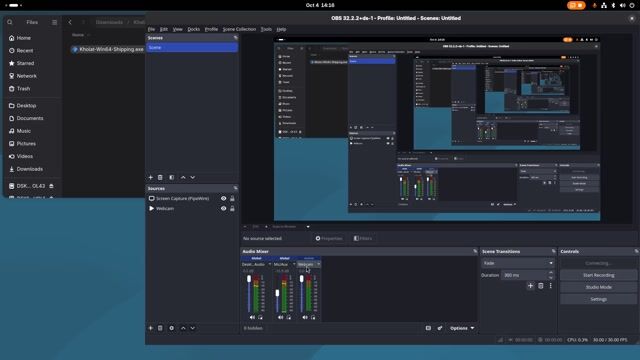Remove scene transition using trash icon
640x360 pixels.
click(541, 286)
